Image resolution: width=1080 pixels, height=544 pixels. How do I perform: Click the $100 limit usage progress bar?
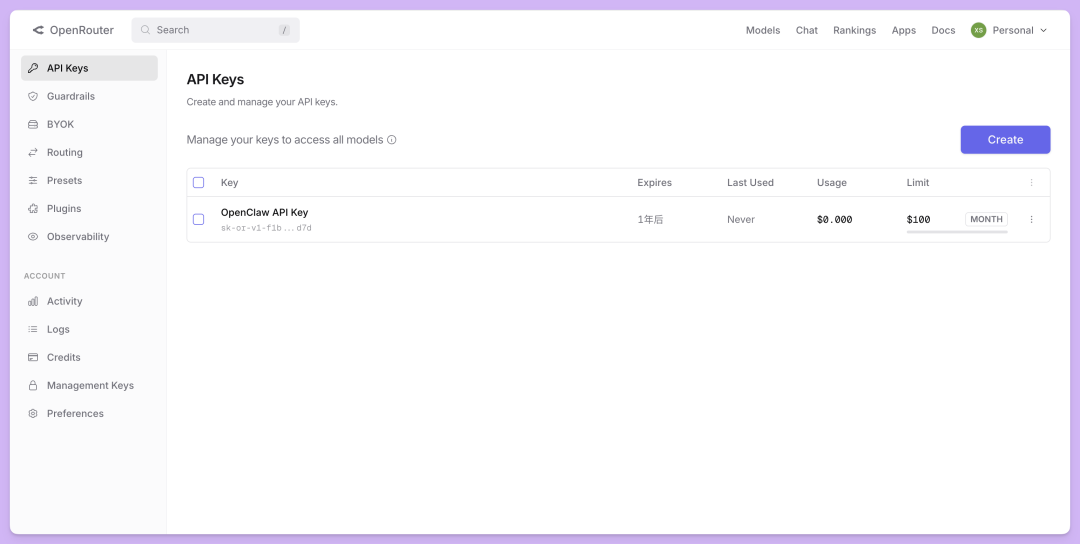click(x=956, y=232)
